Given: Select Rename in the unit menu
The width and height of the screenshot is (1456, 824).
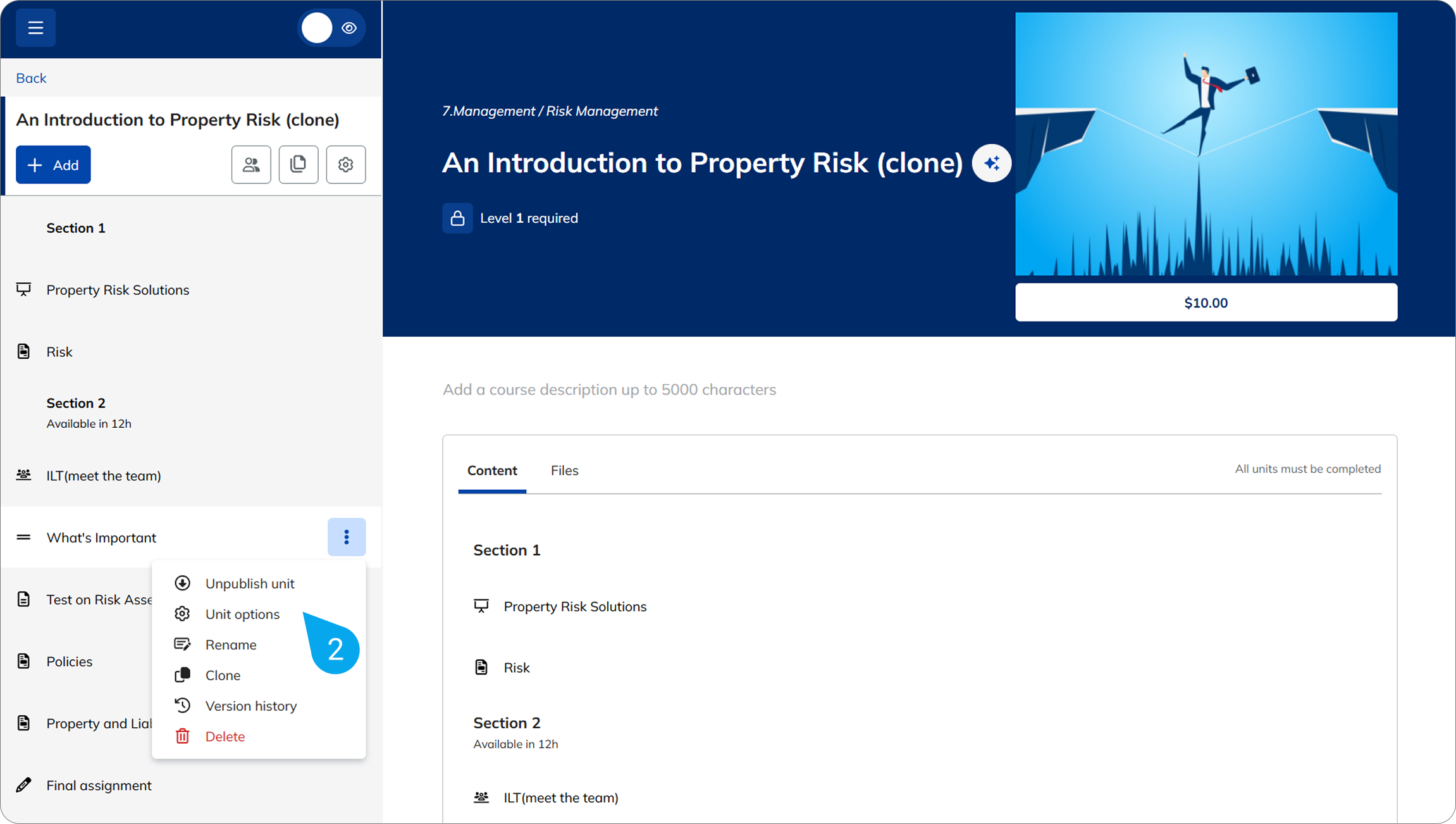Looking at the screenshot, I should 231,644.
